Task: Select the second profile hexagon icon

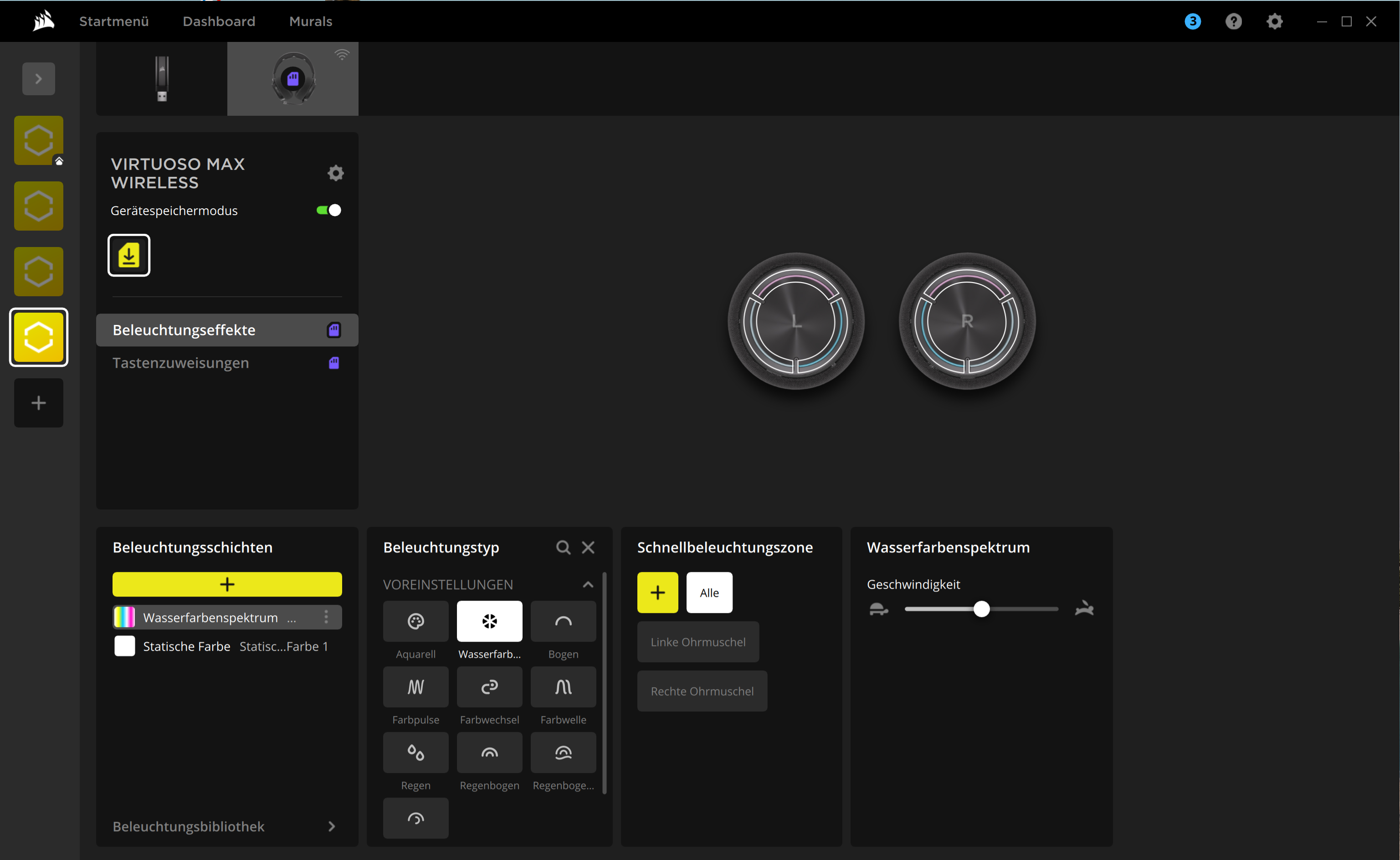Action: click(x=39, y=206)
